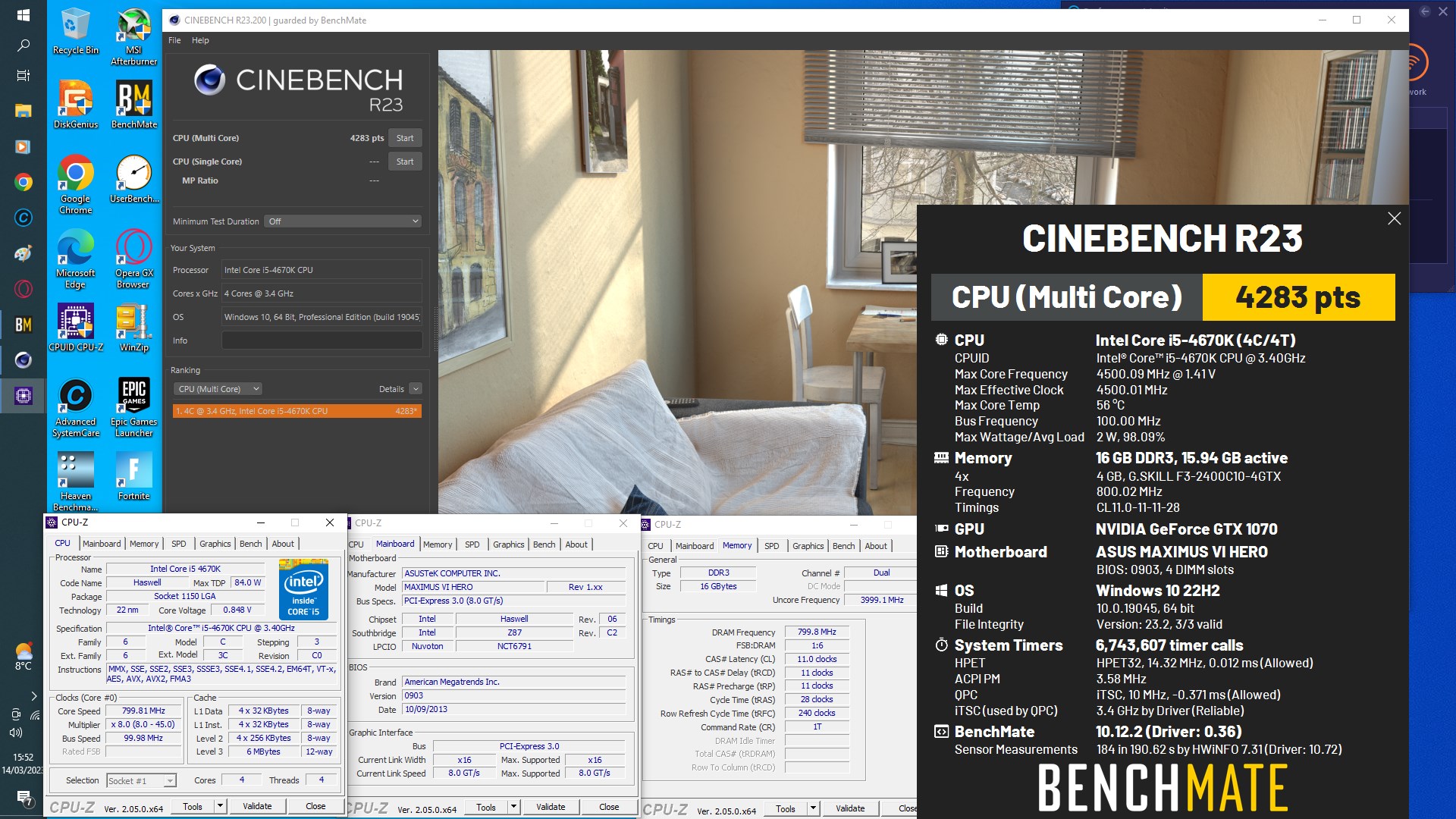Open CPUID CPU-Z desktop shortcut
The width and height of the screenshot is (1456, 819).
click(x=75, y=328)
